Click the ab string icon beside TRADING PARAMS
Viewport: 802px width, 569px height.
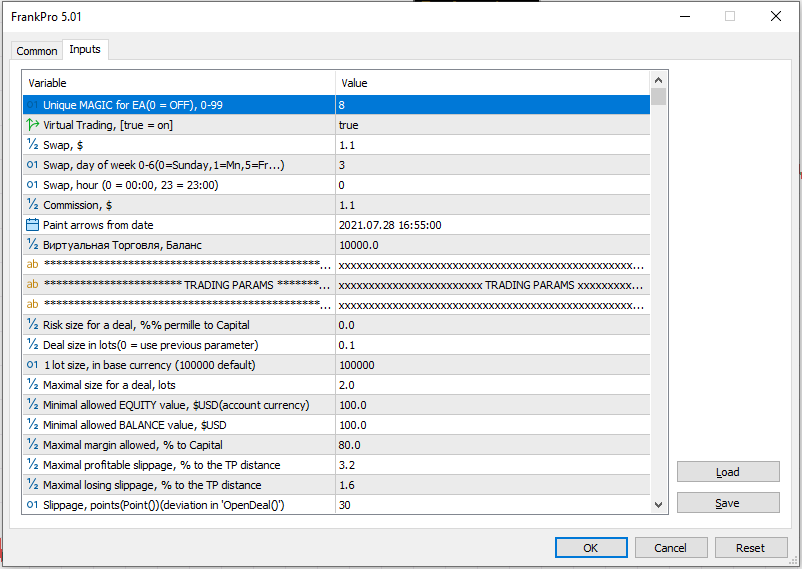(32, 285)
